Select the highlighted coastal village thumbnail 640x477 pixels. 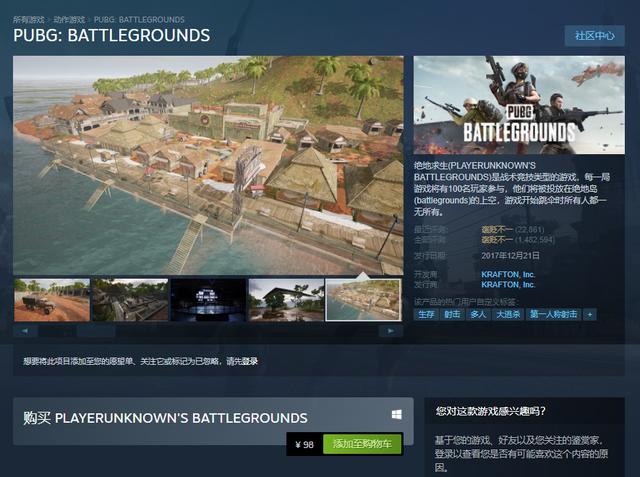click(x=363, y=300)
